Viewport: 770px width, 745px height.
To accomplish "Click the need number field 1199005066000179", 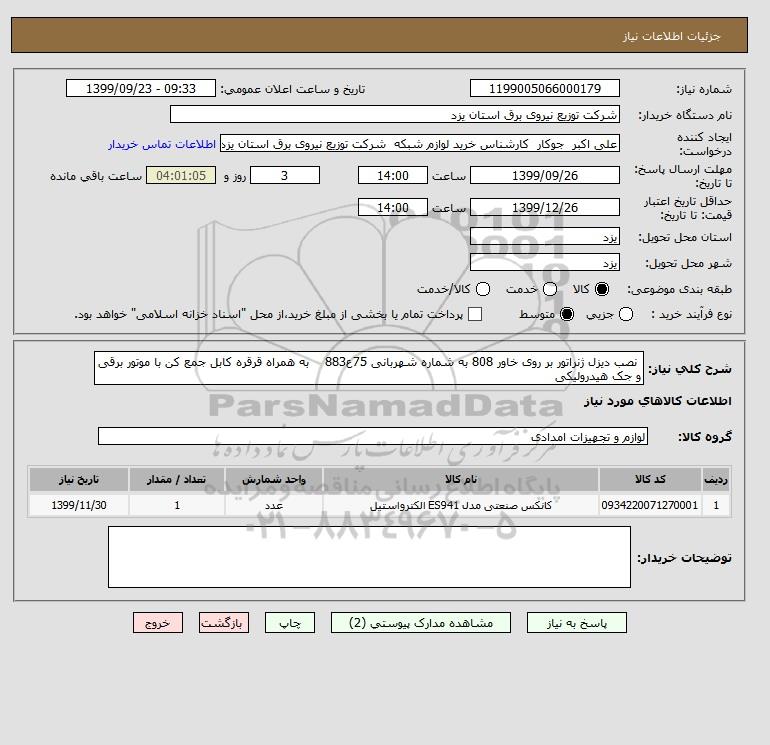I will 545,88.
